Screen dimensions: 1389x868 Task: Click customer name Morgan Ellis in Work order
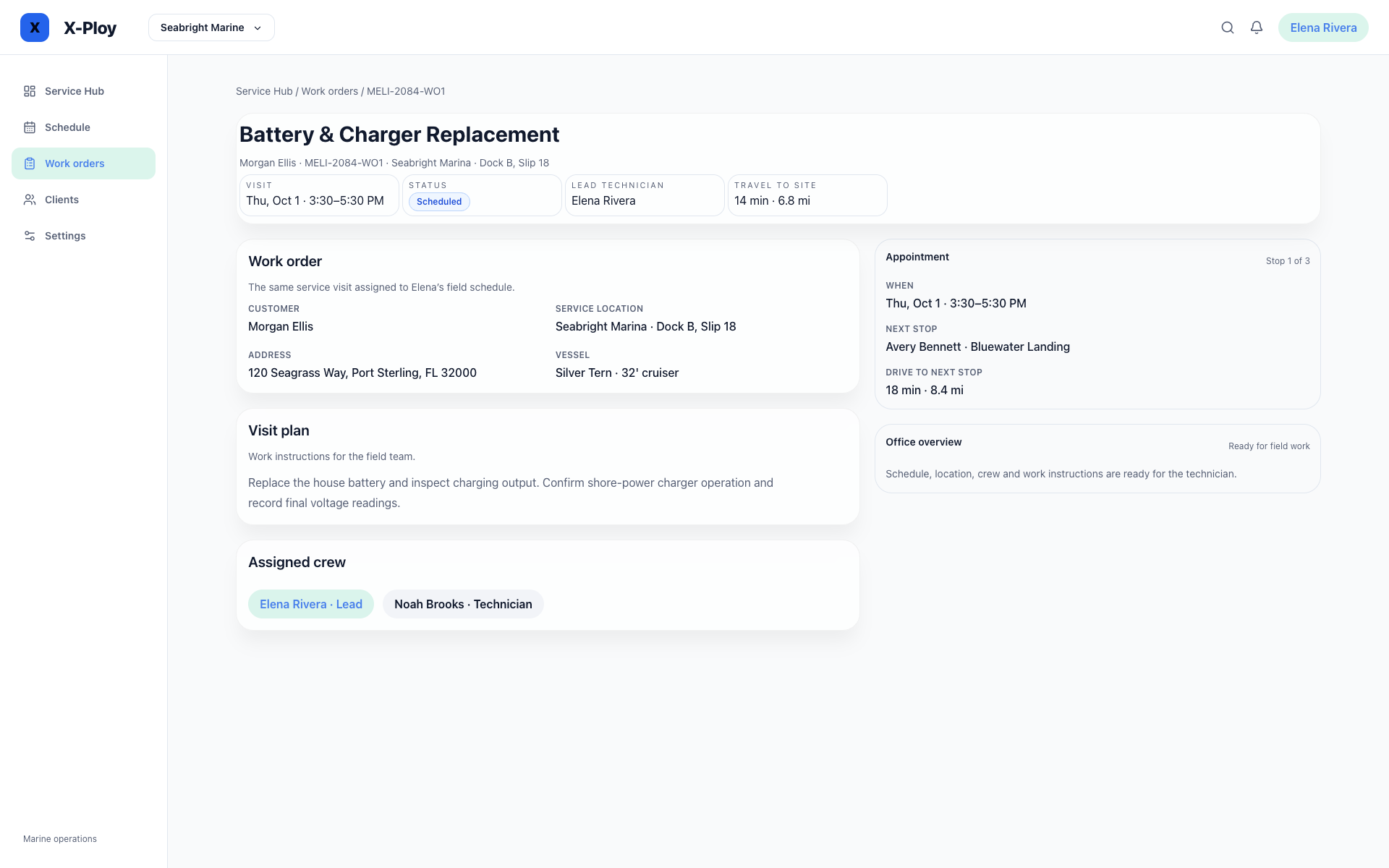point(281,326)
